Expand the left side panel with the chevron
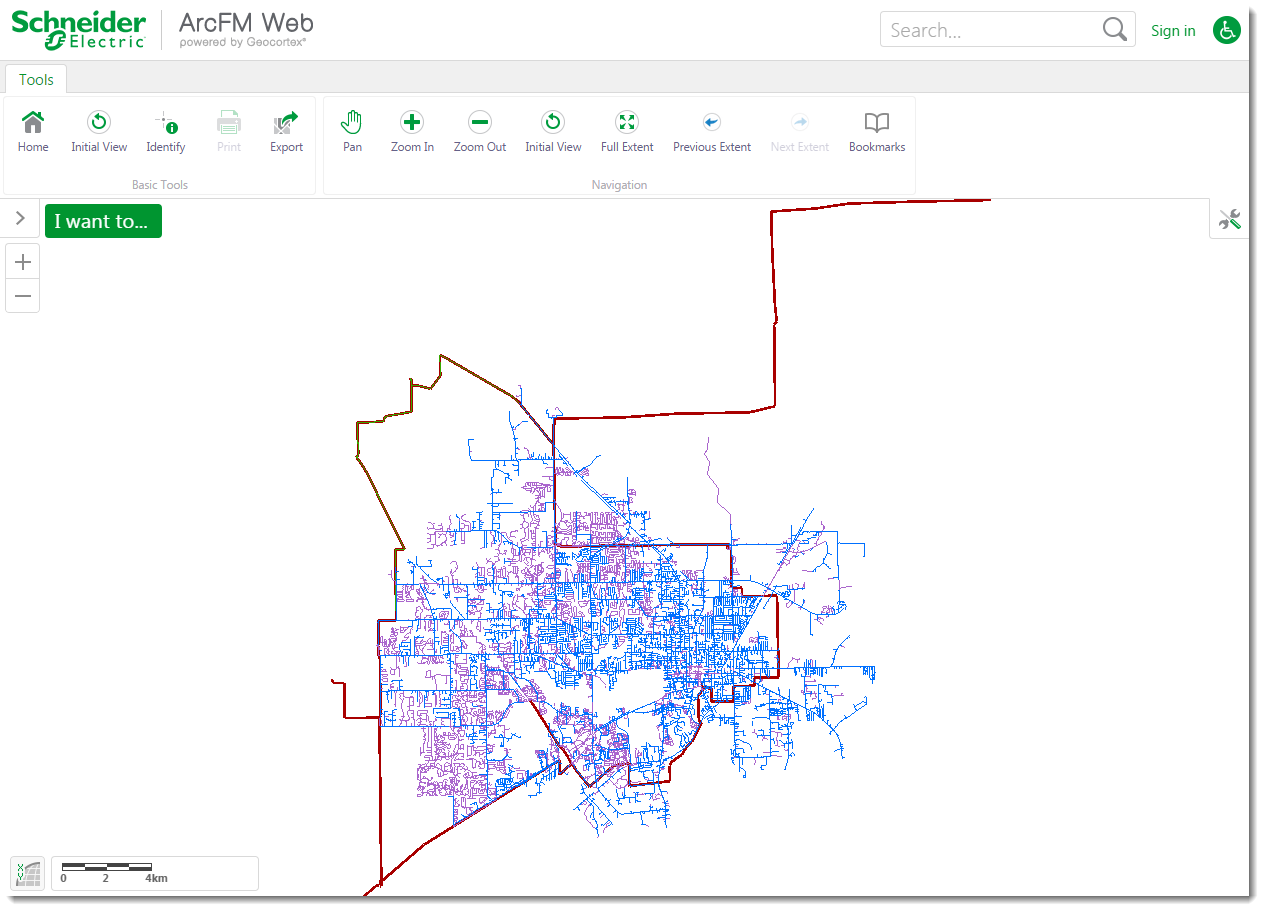This screenshot has height=911, width=1264. (x=19, y=218)
